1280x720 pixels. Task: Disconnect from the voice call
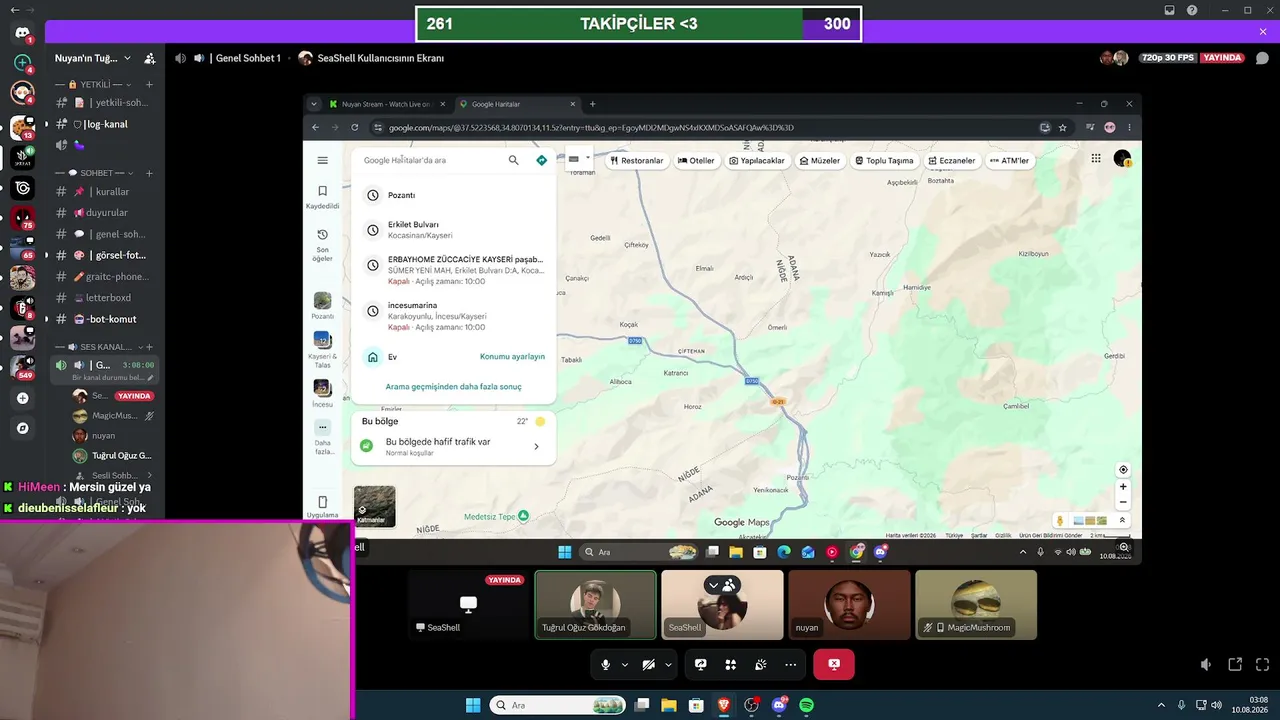(x=834, y=664)
